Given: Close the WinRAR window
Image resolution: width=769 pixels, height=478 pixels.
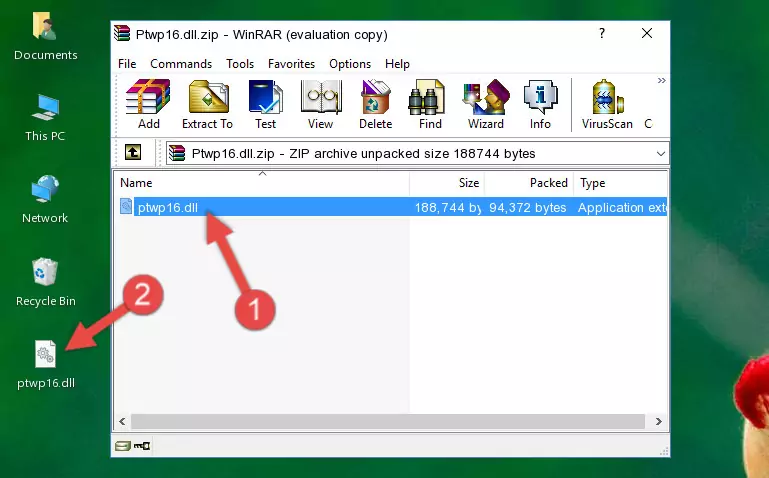Looking at the screenshot, I should click(x=647, y=33).
